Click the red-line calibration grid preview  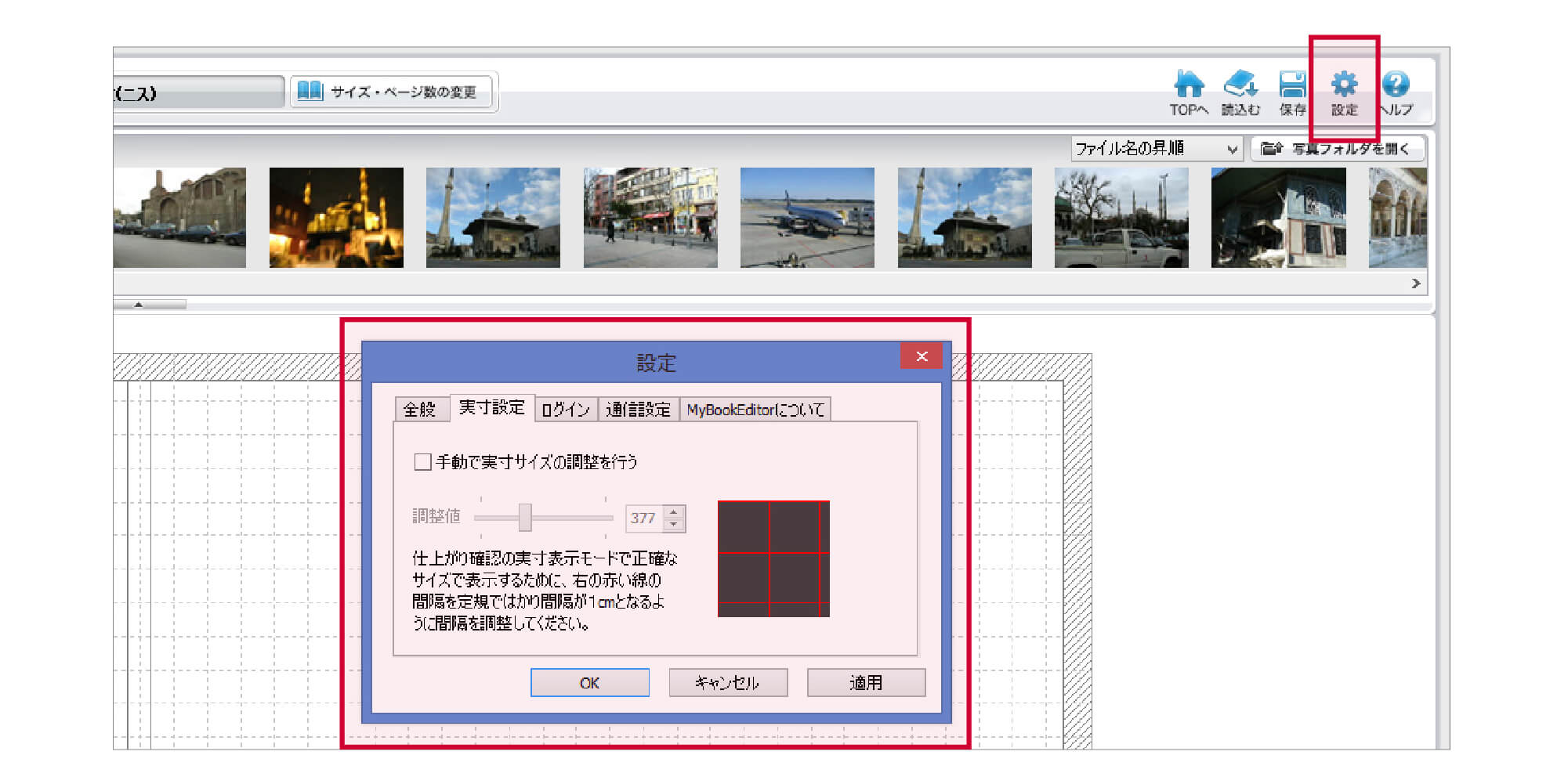tap(773, 558)
